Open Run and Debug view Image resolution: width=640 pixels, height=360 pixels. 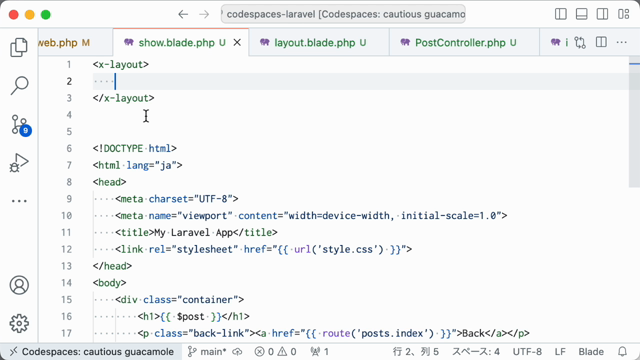[19, 162]
